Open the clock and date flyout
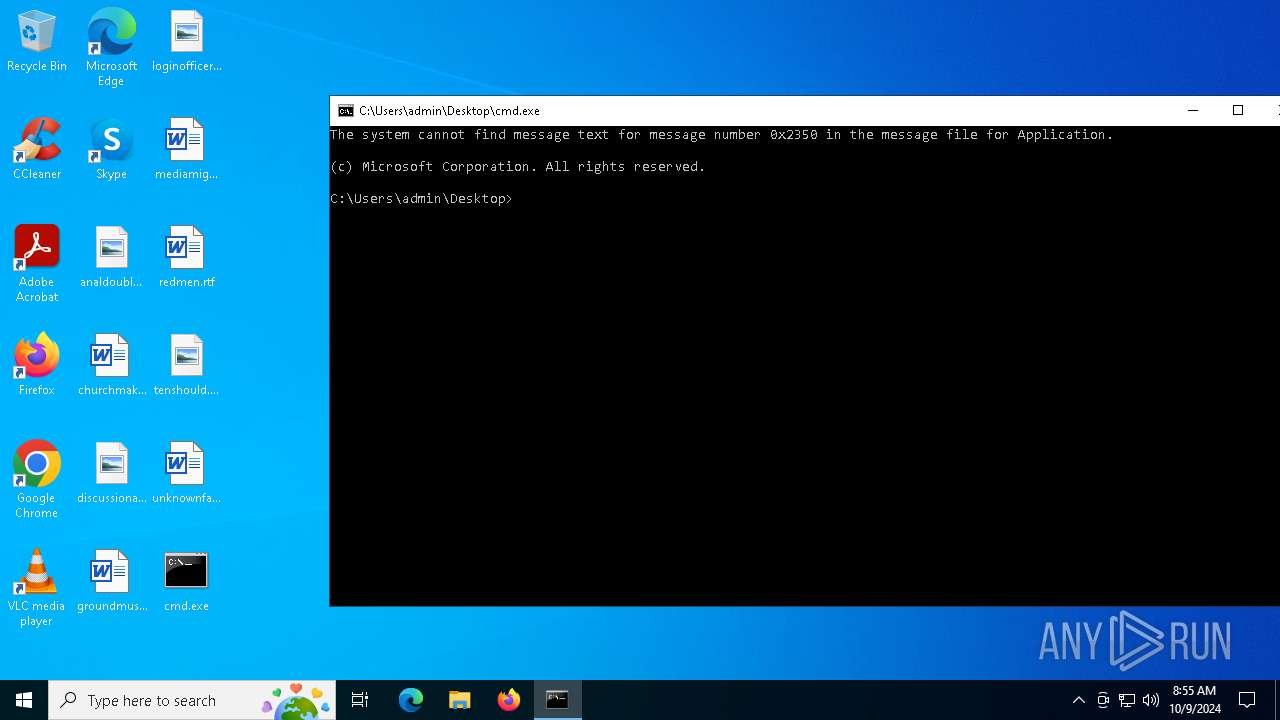Viewport: 1280px width, 720px height. pos(1194,700)
